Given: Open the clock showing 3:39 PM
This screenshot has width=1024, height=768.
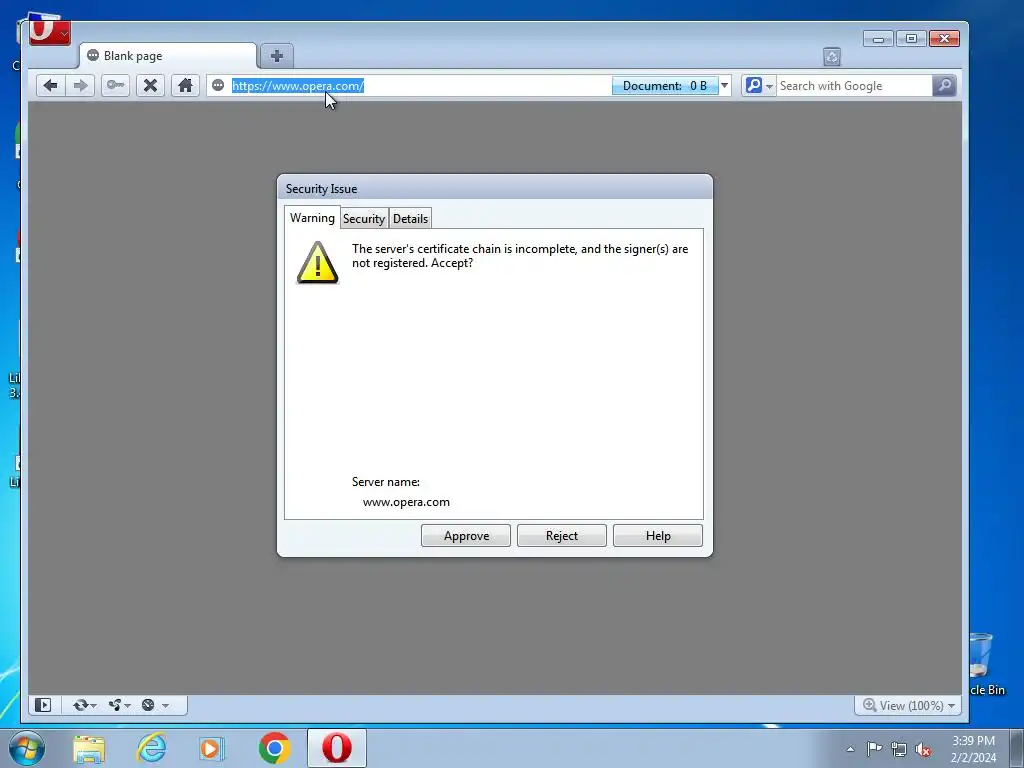Looking at the screenshot, I should (973, 749).
